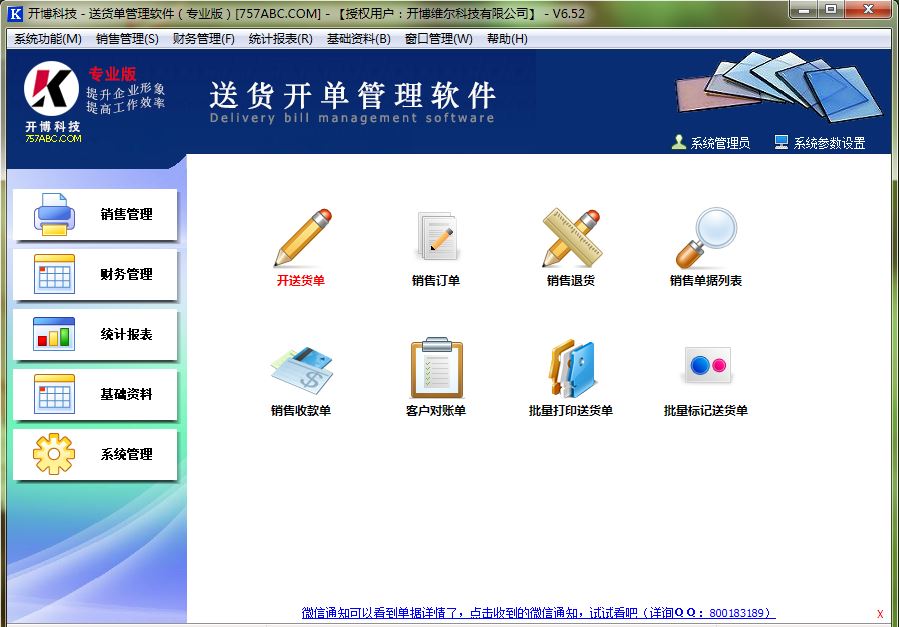Viewport: 899px width, 627px height.
Task: Click the 757ABC.COM text under the logo
Action: click(53, 139)
